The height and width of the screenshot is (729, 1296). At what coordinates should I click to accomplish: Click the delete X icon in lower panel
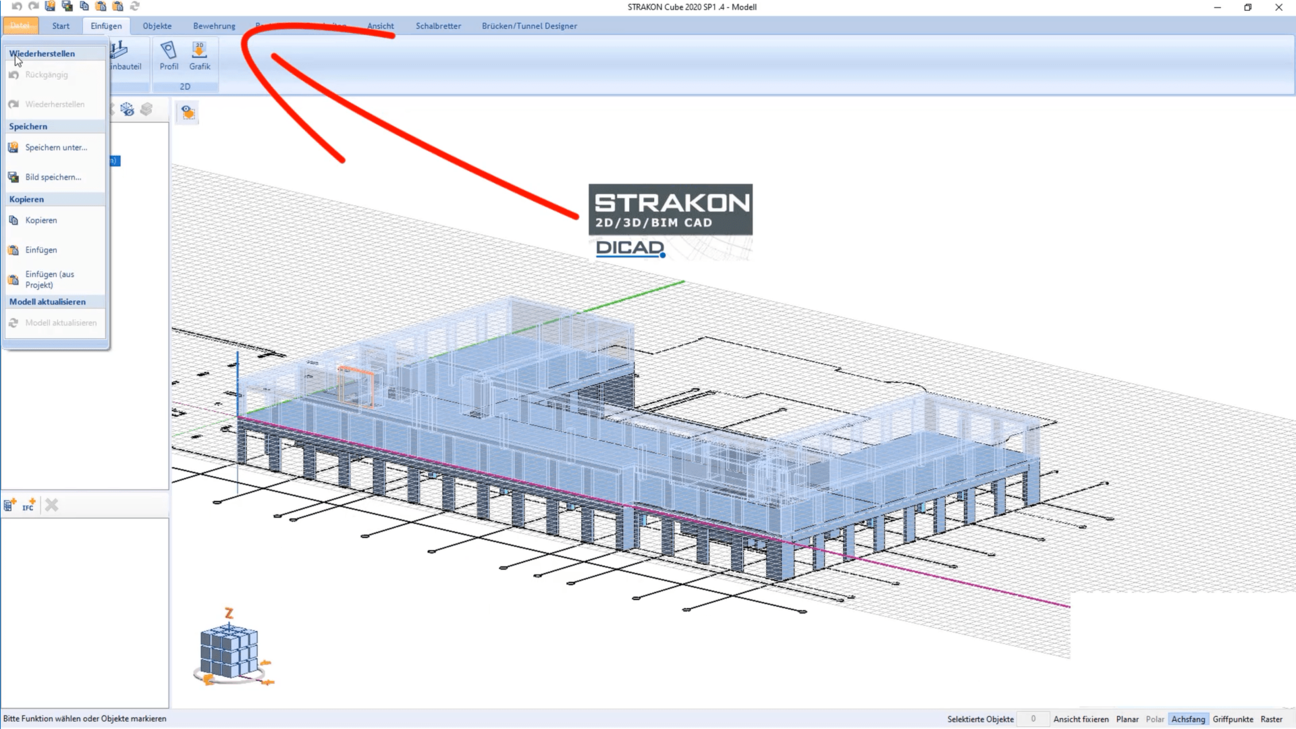click(x=52, y=506)
